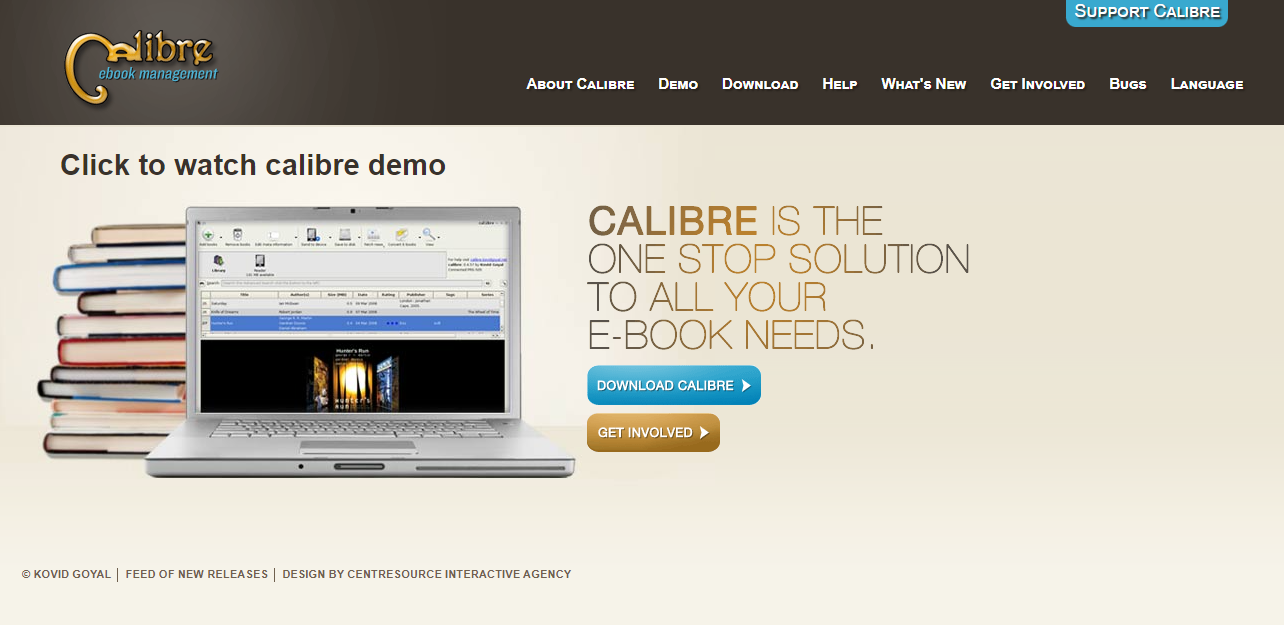This screenshot has height=625, width=1284.
Task: Click the orange Get Involved button
Action: pos(653,433)
